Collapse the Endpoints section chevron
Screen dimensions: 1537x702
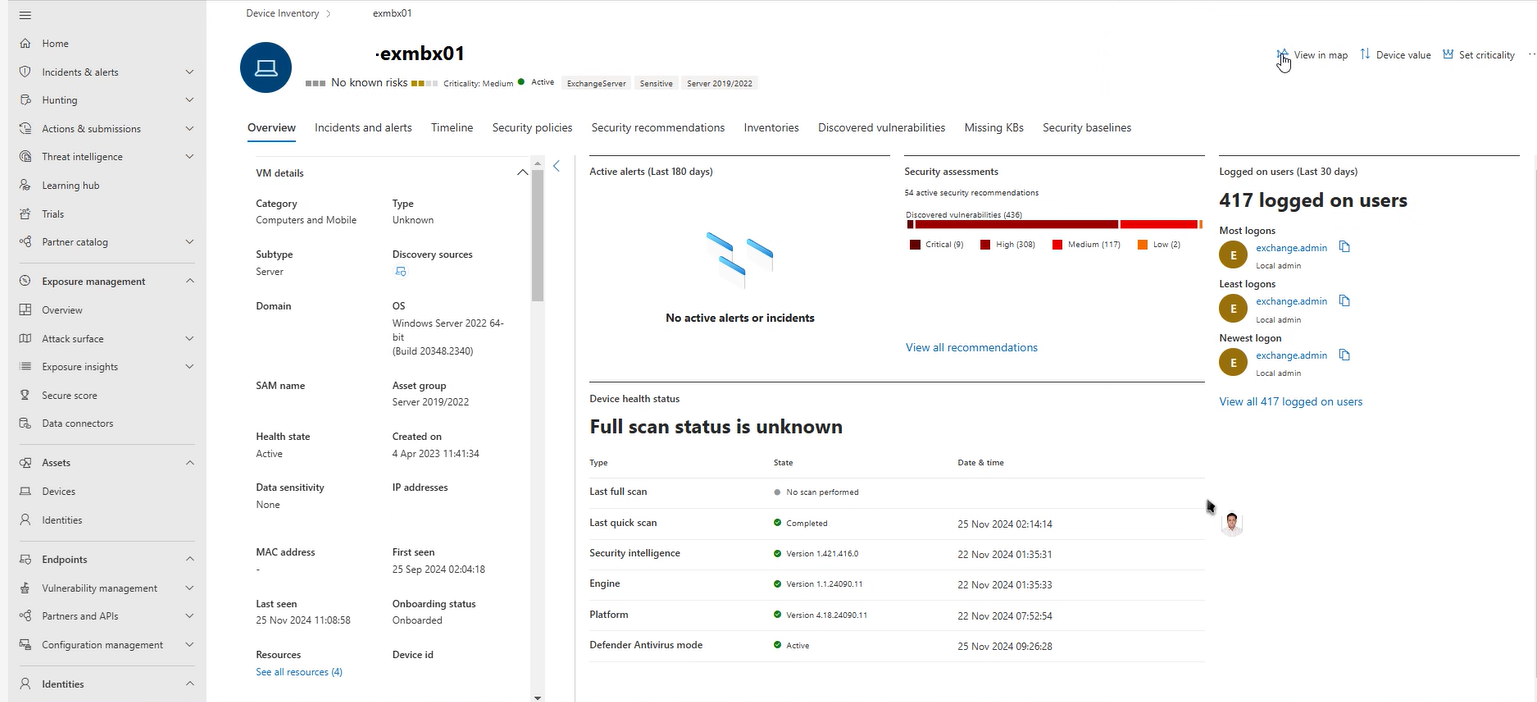190,560
